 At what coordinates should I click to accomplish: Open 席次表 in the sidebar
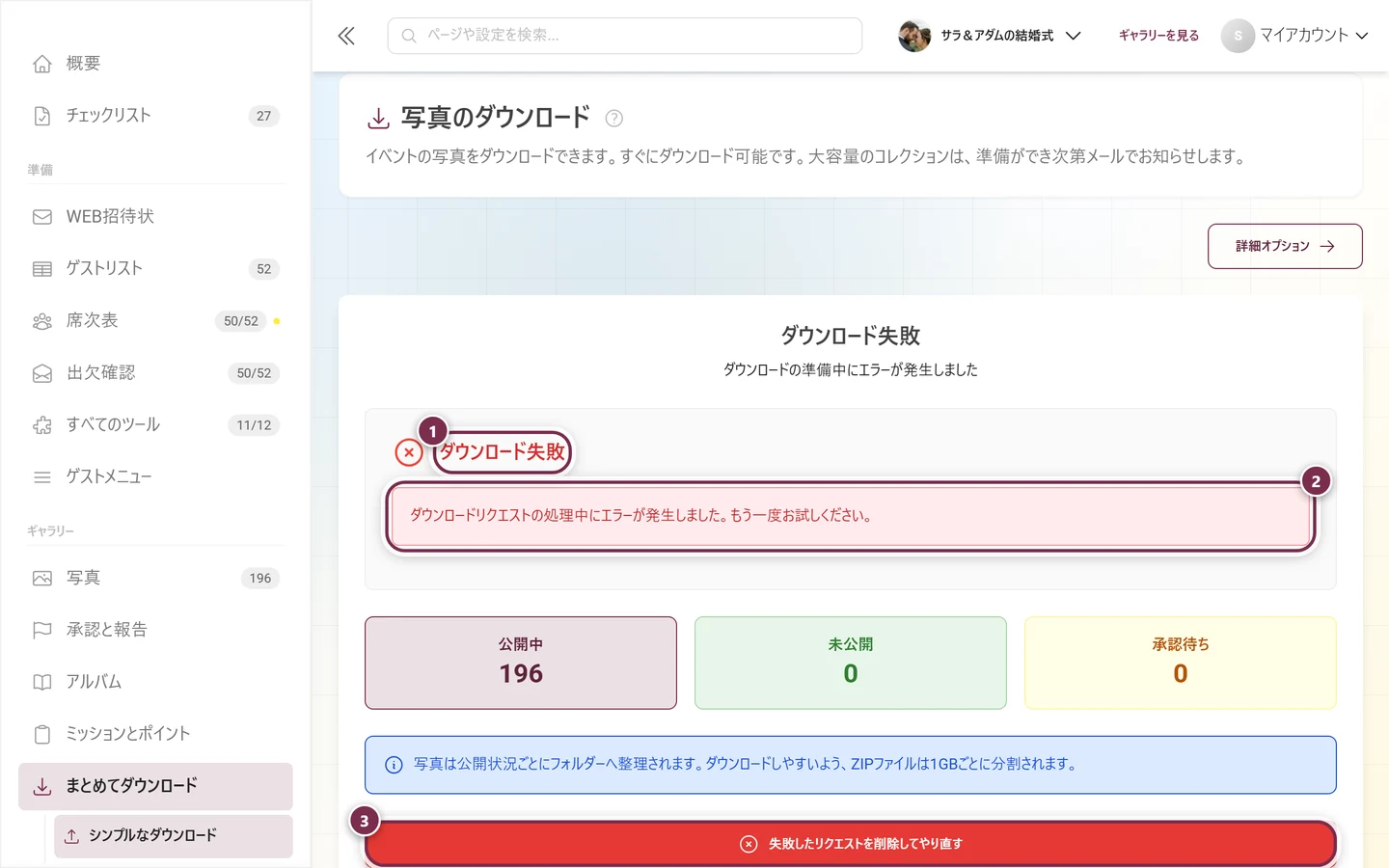pyautogui.click(x=155, y=321)
